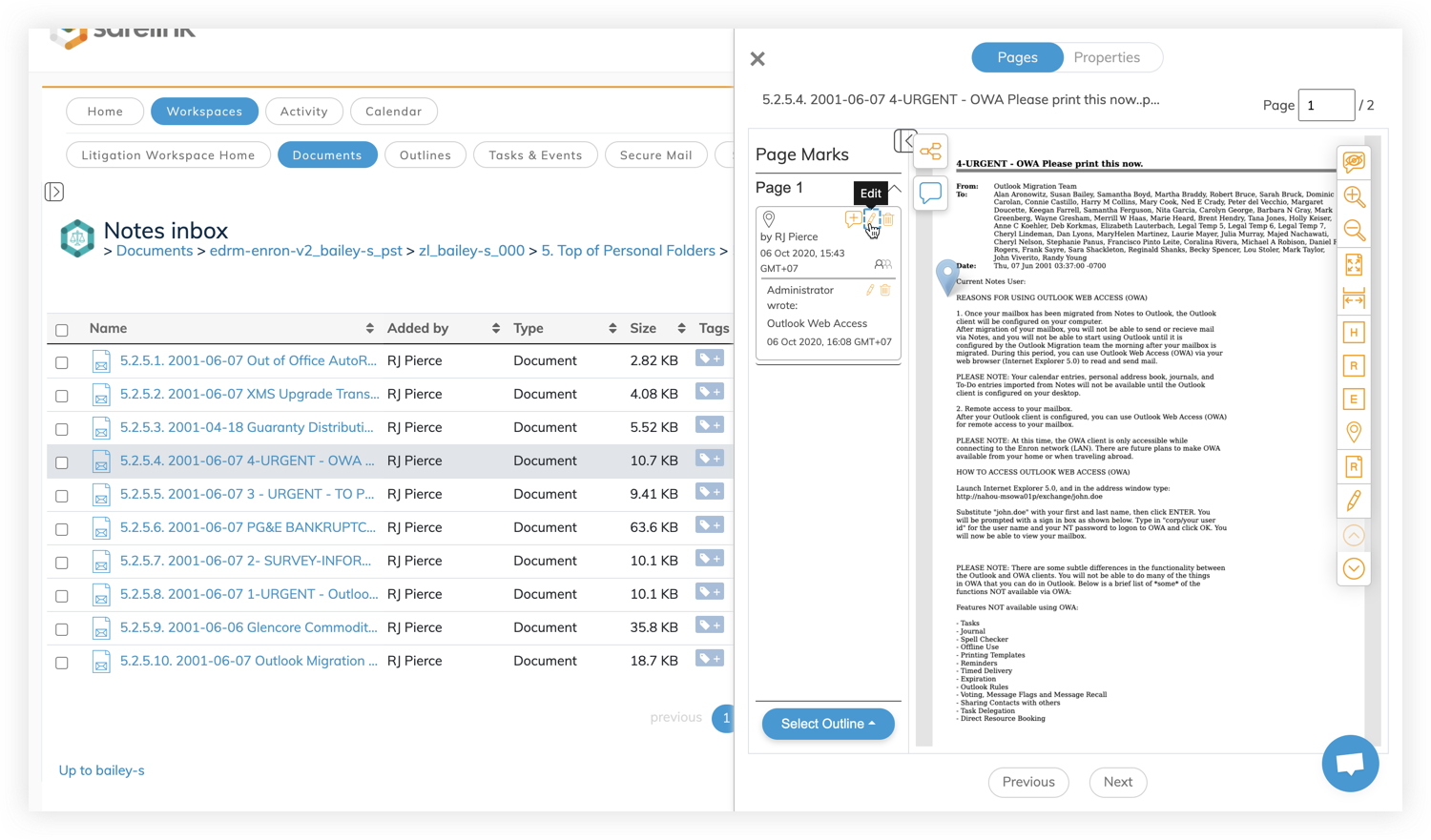This screenshot has height=840, width=1431.
Task: Select the E annotation tool
Action: pos(1354,400)
